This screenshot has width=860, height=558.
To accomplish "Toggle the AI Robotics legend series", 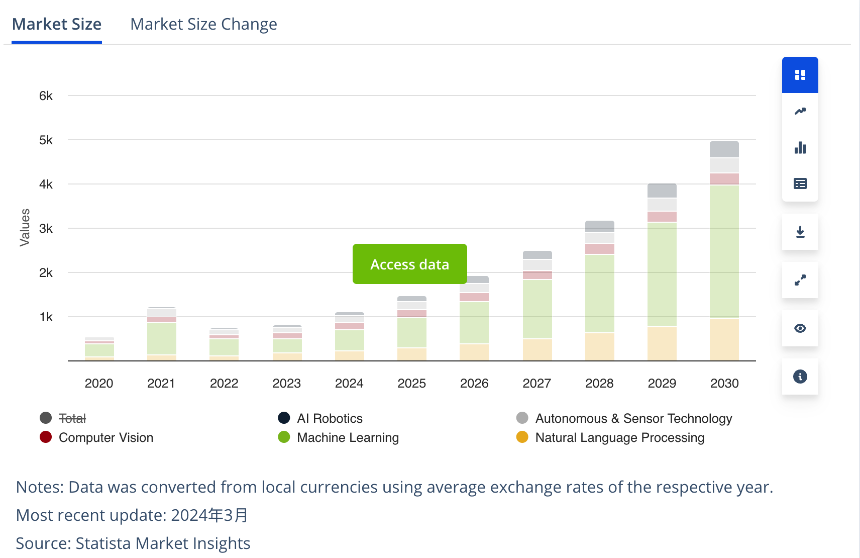I will (320, 418).
